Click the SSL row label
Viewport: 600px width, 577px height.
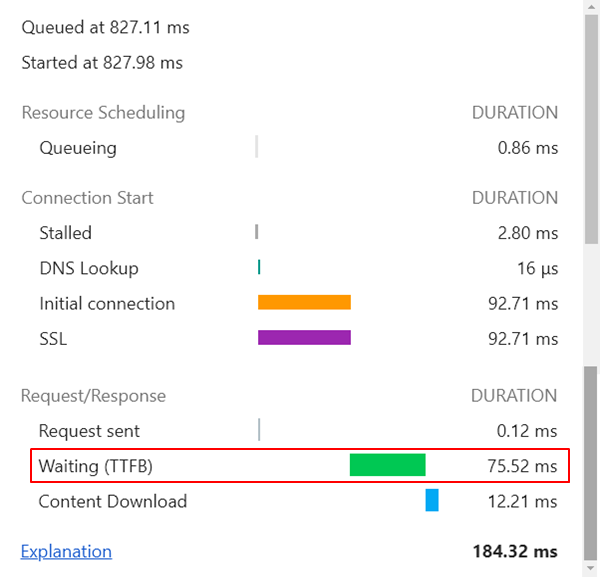[x=53, y=339]
